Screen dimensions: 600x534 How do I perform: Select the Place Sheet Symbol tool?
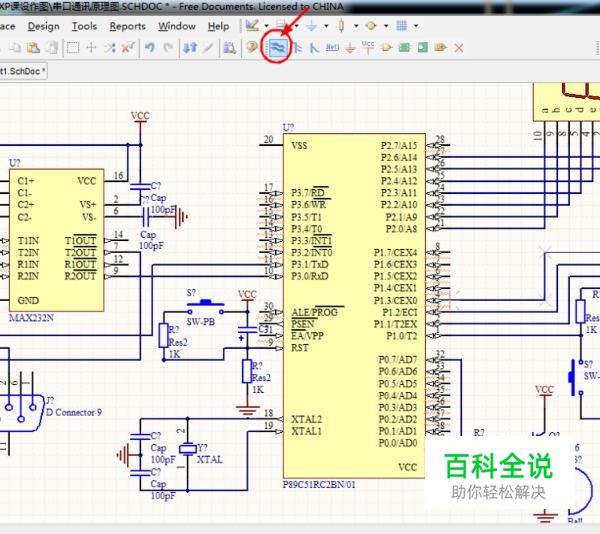click(x=404, y=48)
